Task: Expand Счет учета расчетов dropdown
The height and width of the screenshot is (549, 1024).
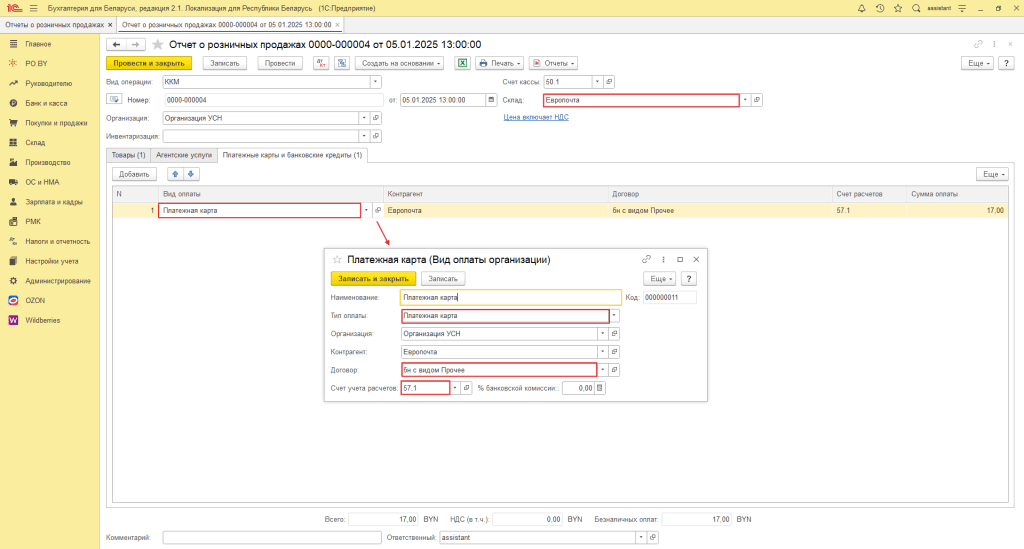Action: (x=455, y=388)
